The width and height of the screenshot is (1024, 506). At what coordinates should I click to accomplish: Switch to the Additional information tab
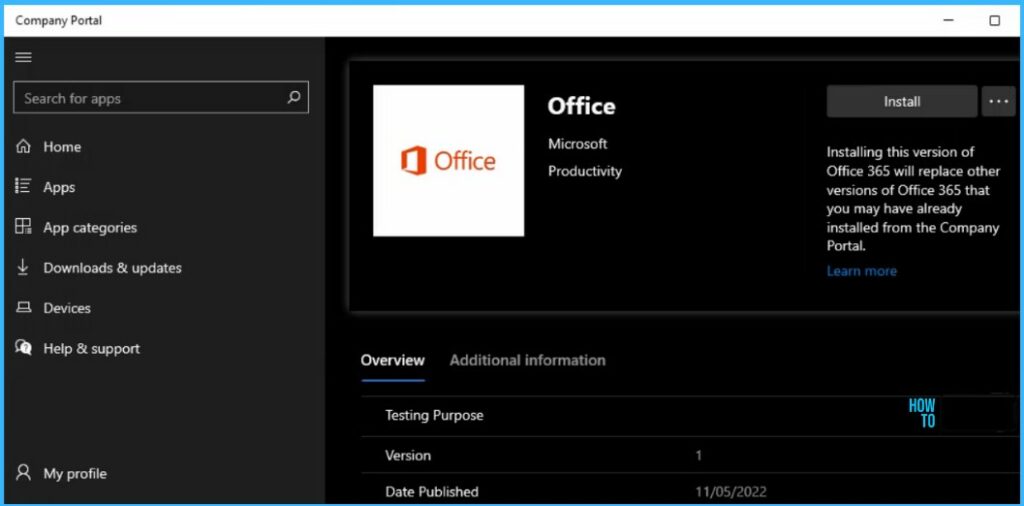coord(528,360)
